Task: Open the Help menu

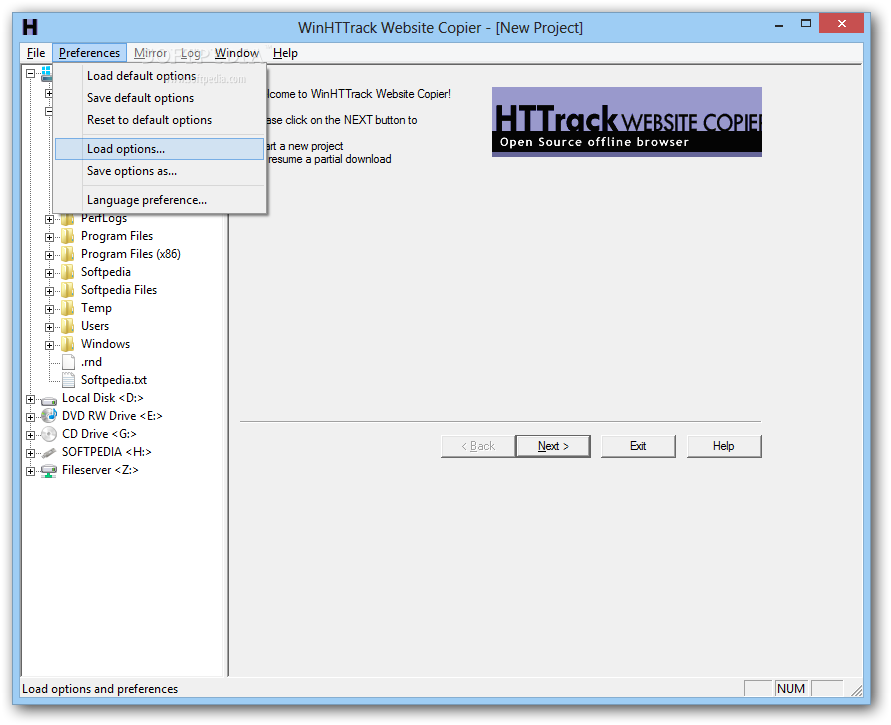Action: point(285,53)
